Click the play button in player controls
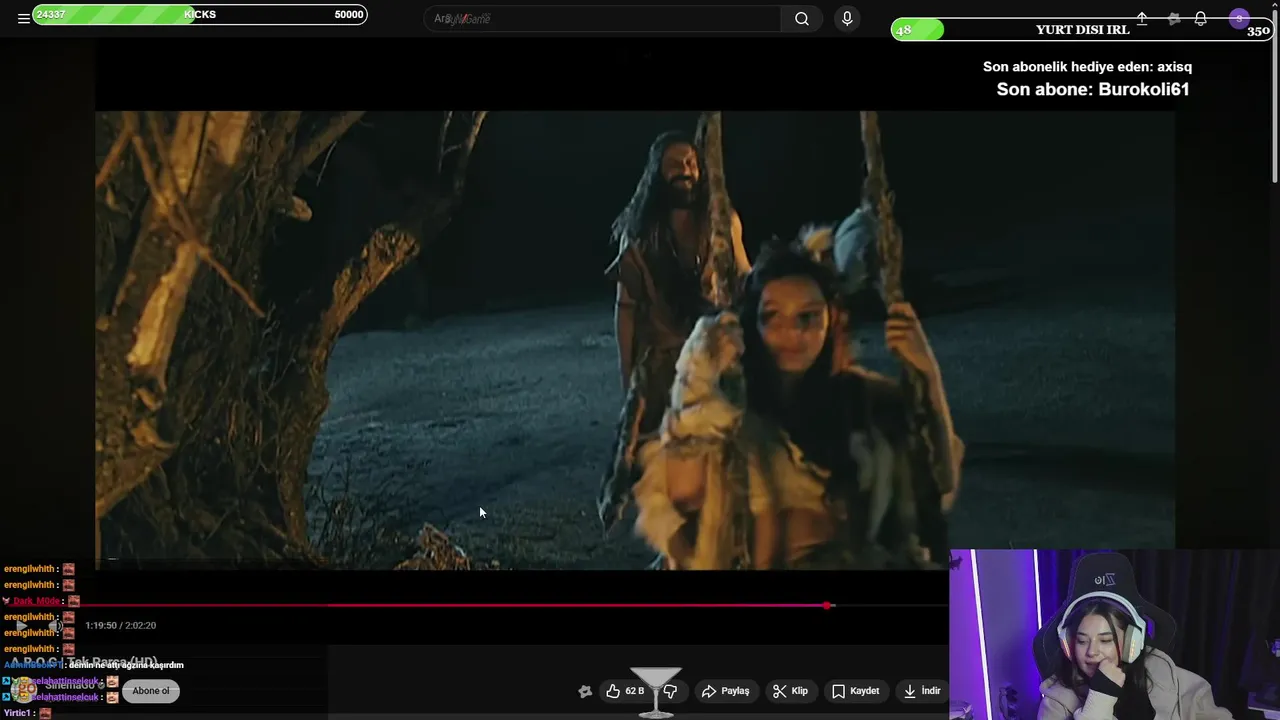Screen dimensions: 1280x720 (21, 626)
